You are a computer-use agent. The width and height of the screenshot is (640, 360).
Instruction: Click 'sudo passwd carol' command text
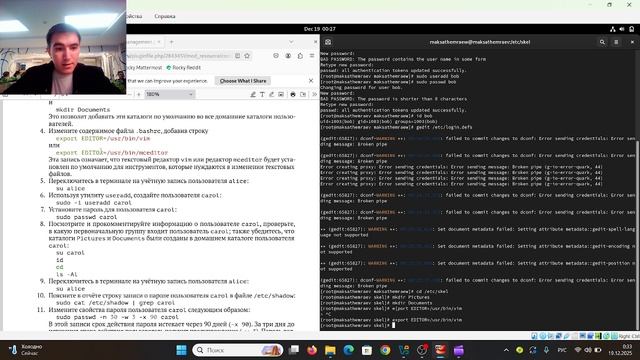tap(87, 217)
